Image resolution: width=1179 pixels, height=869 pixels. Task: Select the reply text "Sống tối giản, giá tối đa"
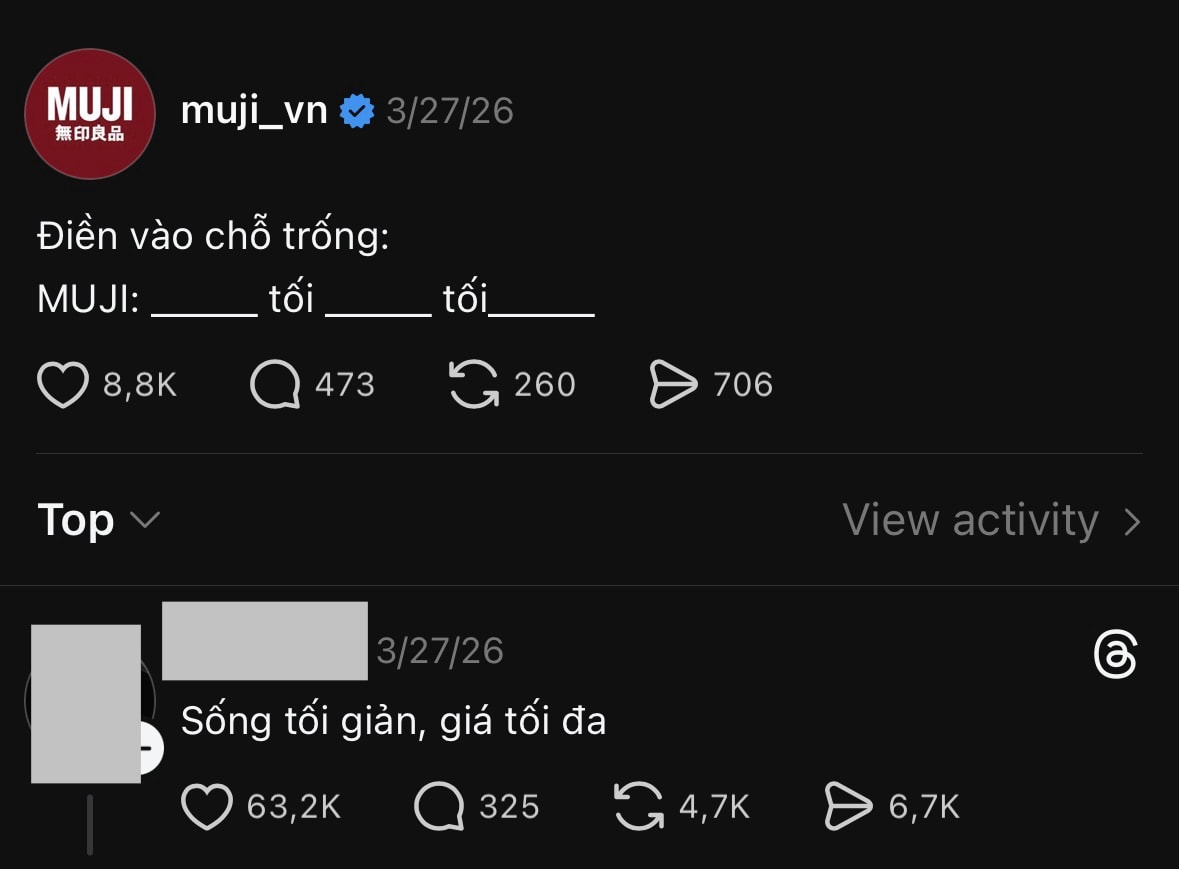[x=393, y=721]
